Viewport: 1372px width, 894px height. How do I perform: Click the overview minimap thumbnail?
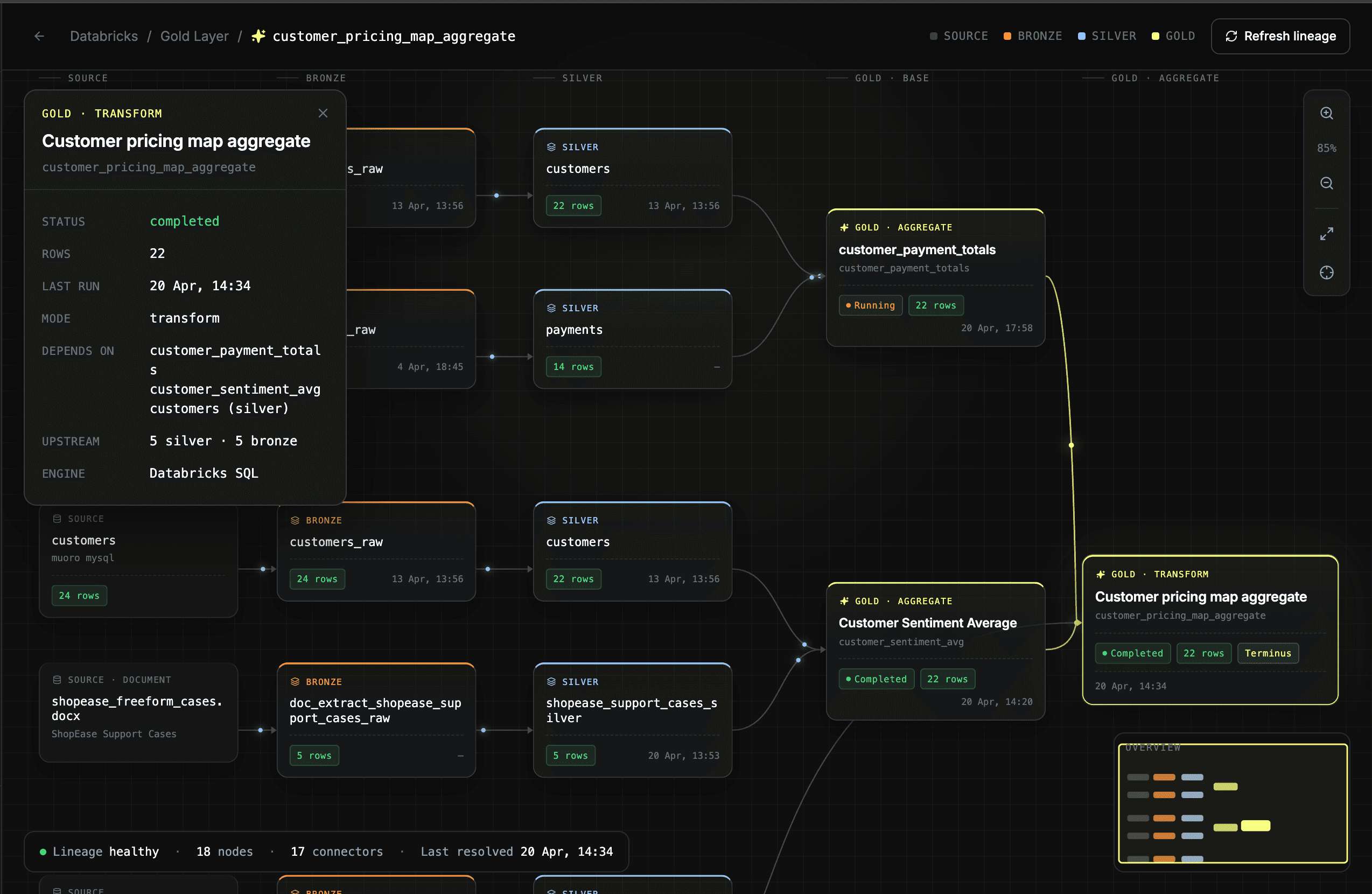1232,803
